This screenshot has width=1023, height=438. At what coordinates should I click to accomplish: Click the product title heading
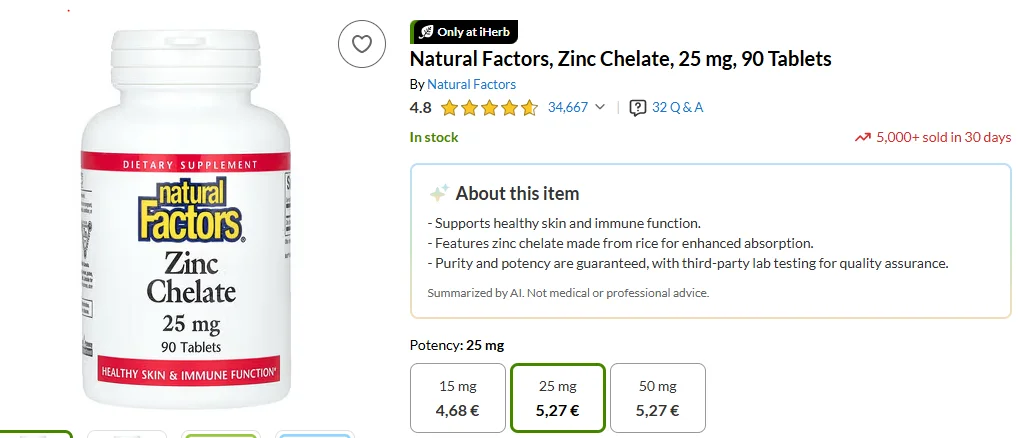620,59
